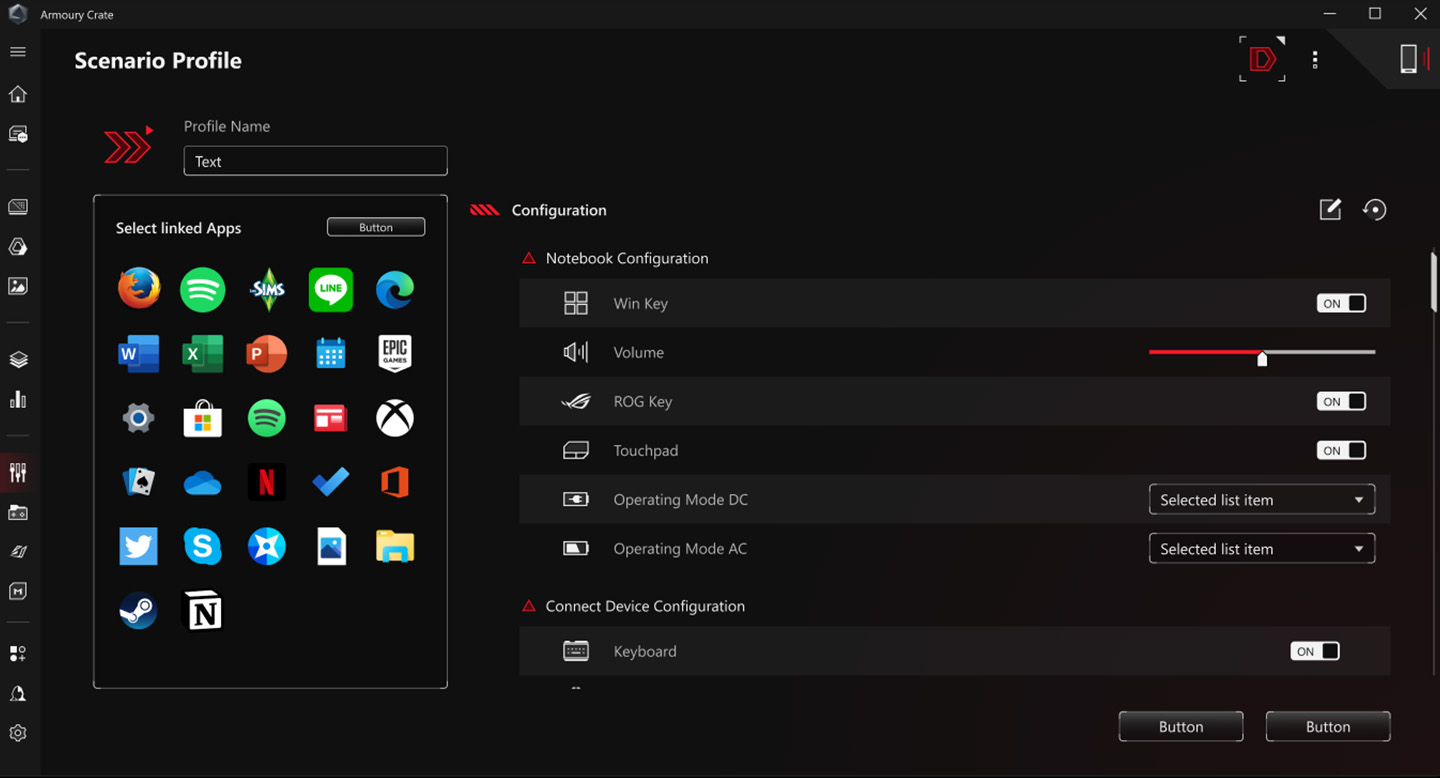Select the Netflix app icon
This screenshot has height=778, width=1440.
267,482
